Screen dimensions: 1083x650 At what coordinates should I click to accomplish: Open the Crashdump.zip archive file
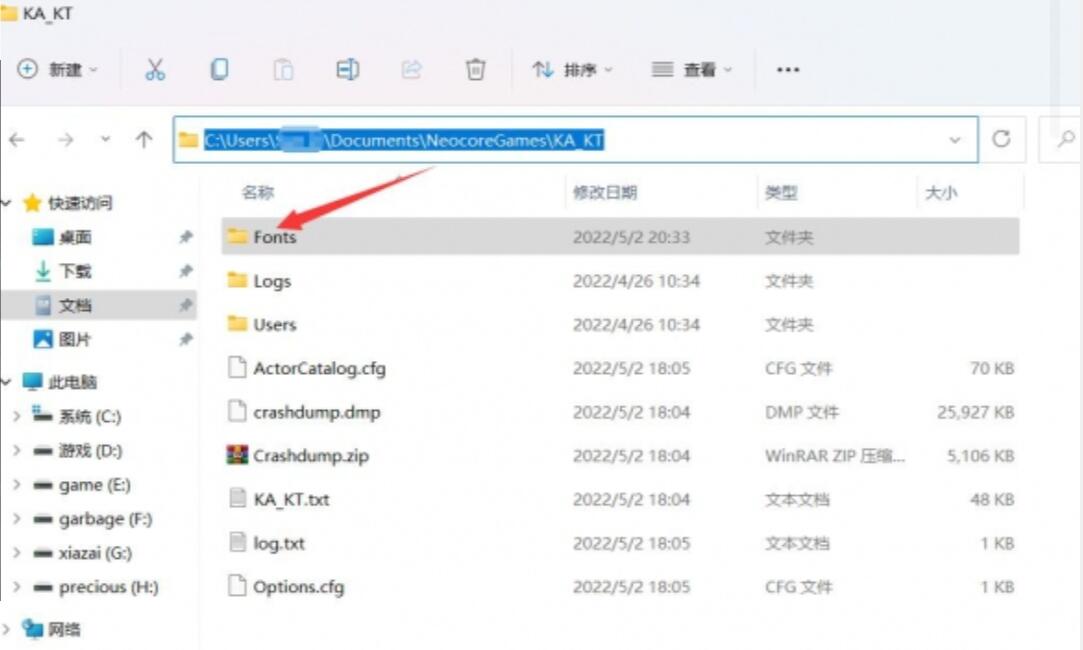tap(310, 456)
